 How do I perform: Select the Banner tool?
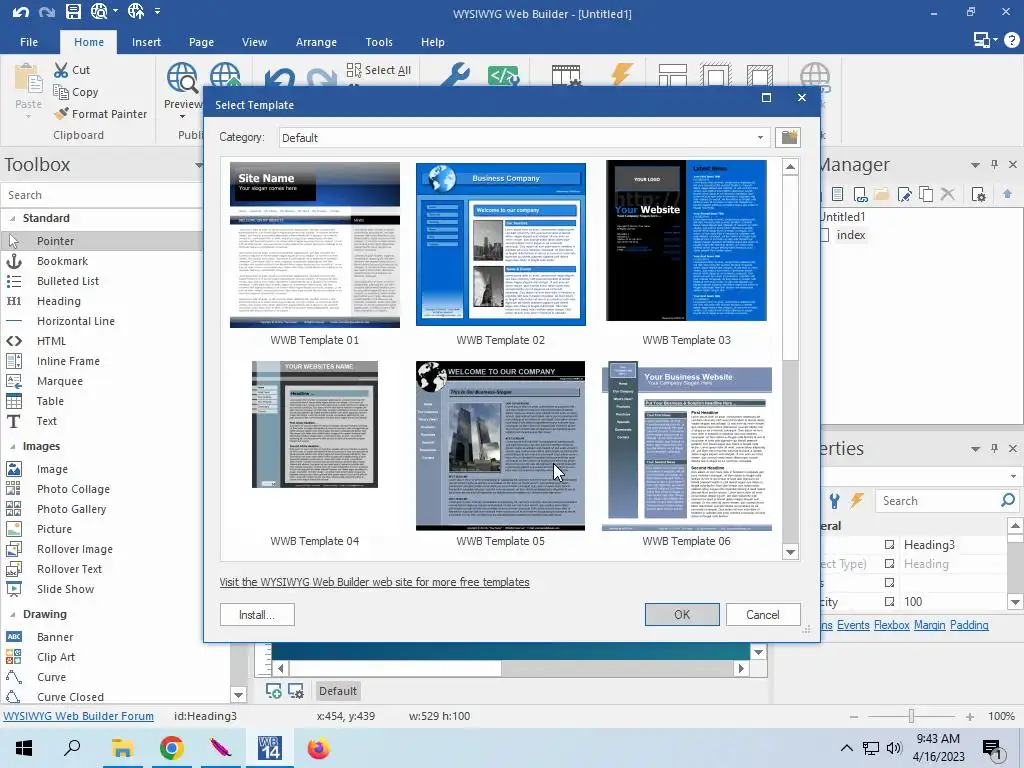[x=55, y=637]
